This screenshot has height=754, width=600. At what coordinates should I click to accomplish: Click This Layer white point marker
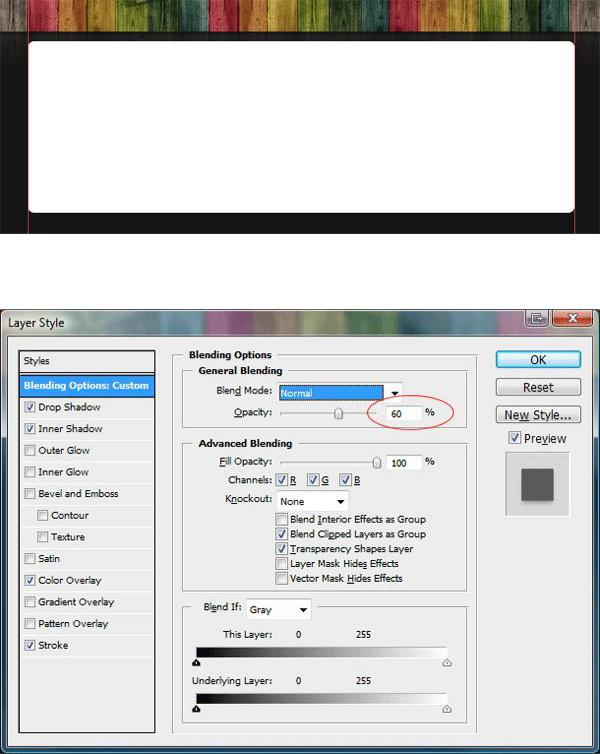tap(447, 663)
